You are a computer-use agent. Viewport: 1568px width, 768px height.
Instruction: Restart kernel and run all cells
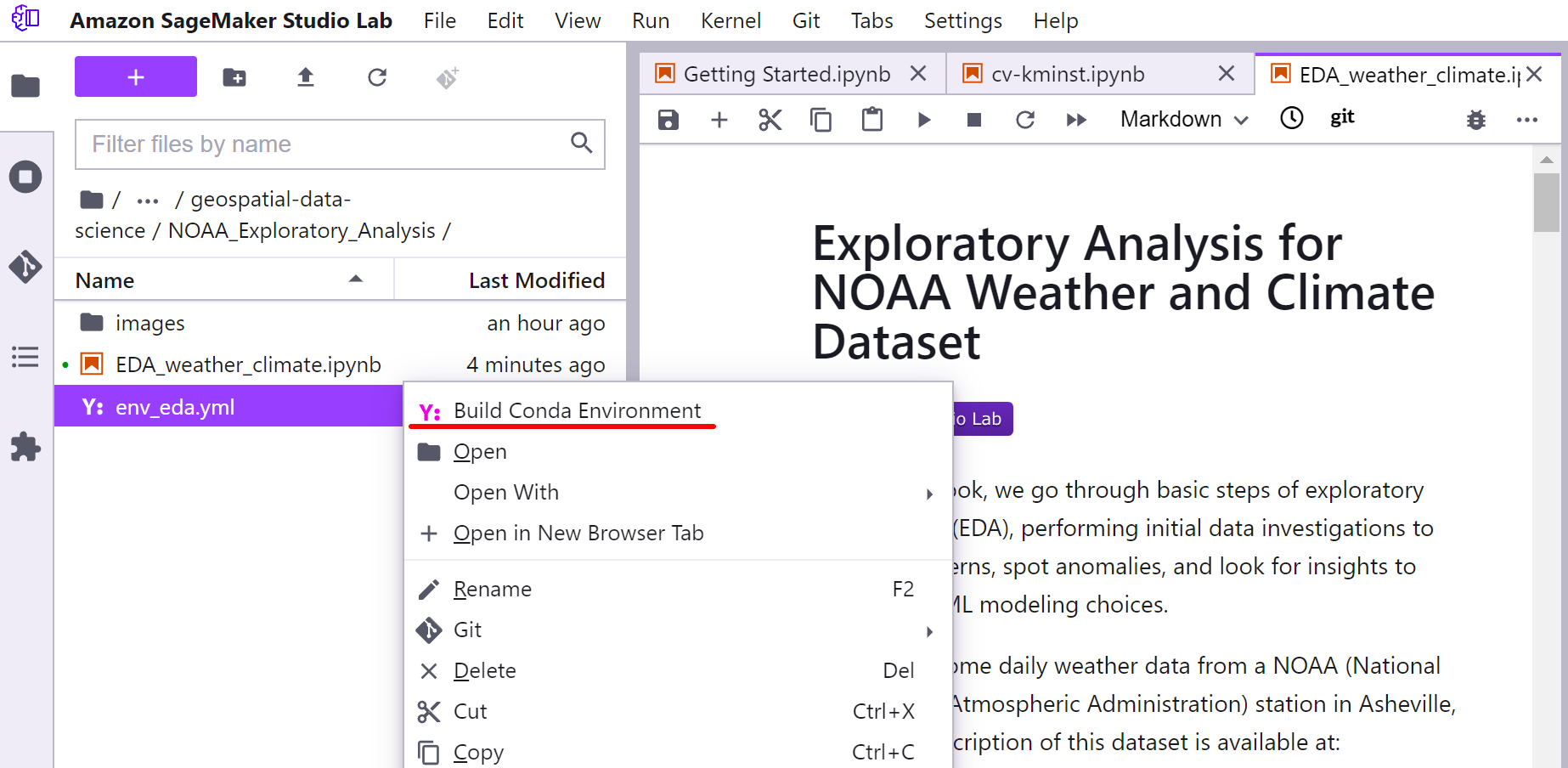1076,120
